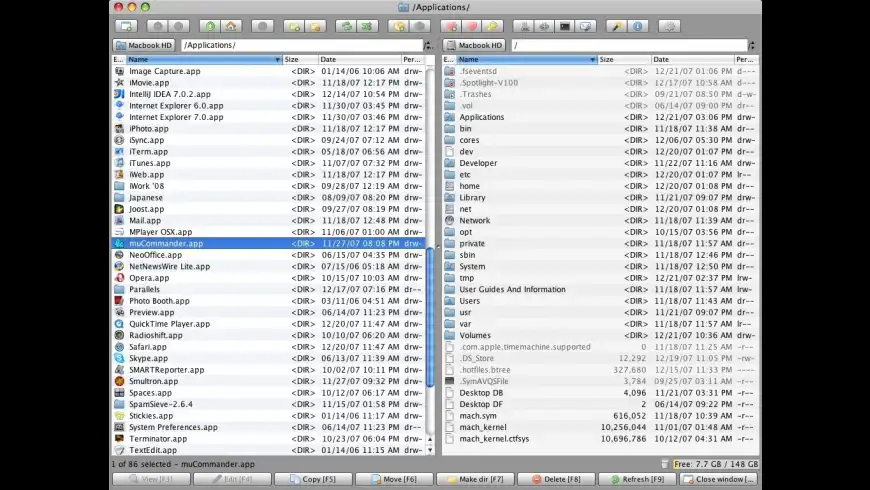Select Desktop DB file in right panel
The image size is (870, 490).
(600, 393)
